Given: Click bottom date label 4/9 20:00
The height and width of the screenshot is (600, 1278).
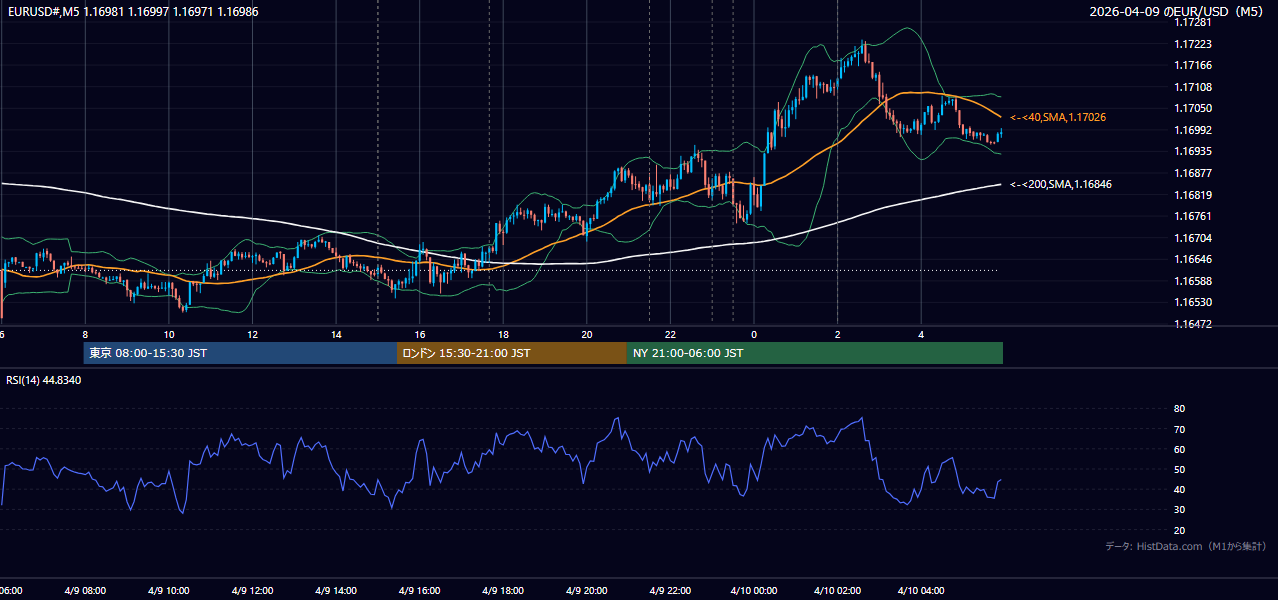Looking at the screenshot, I should click(586, 591).
